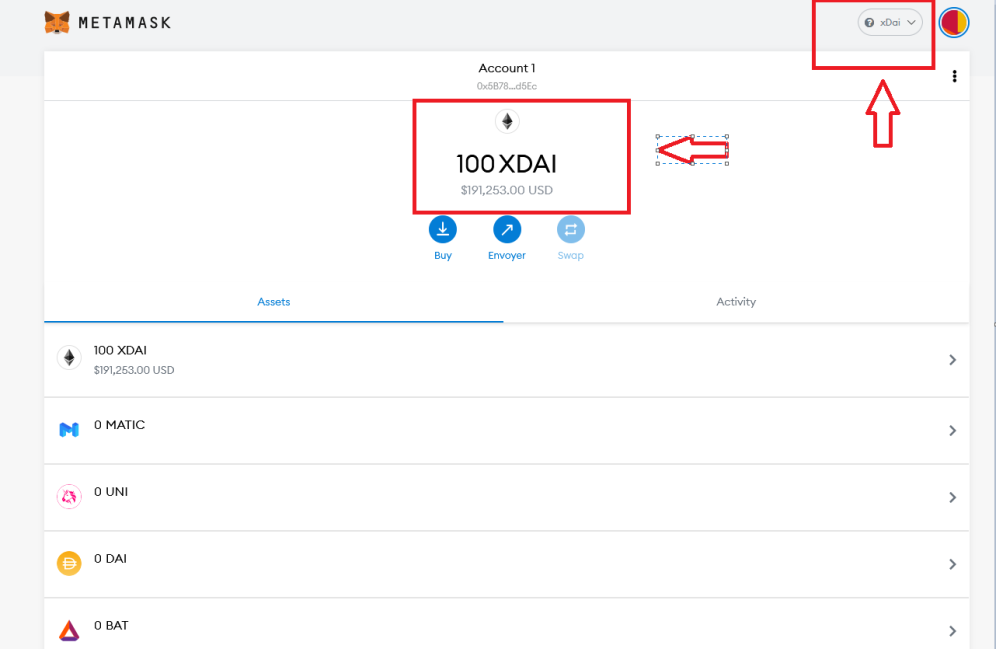Click the Ethereum icon above the balance
Image resolution: width=996 pixels, height=649 pixels.
click(507, 121)
